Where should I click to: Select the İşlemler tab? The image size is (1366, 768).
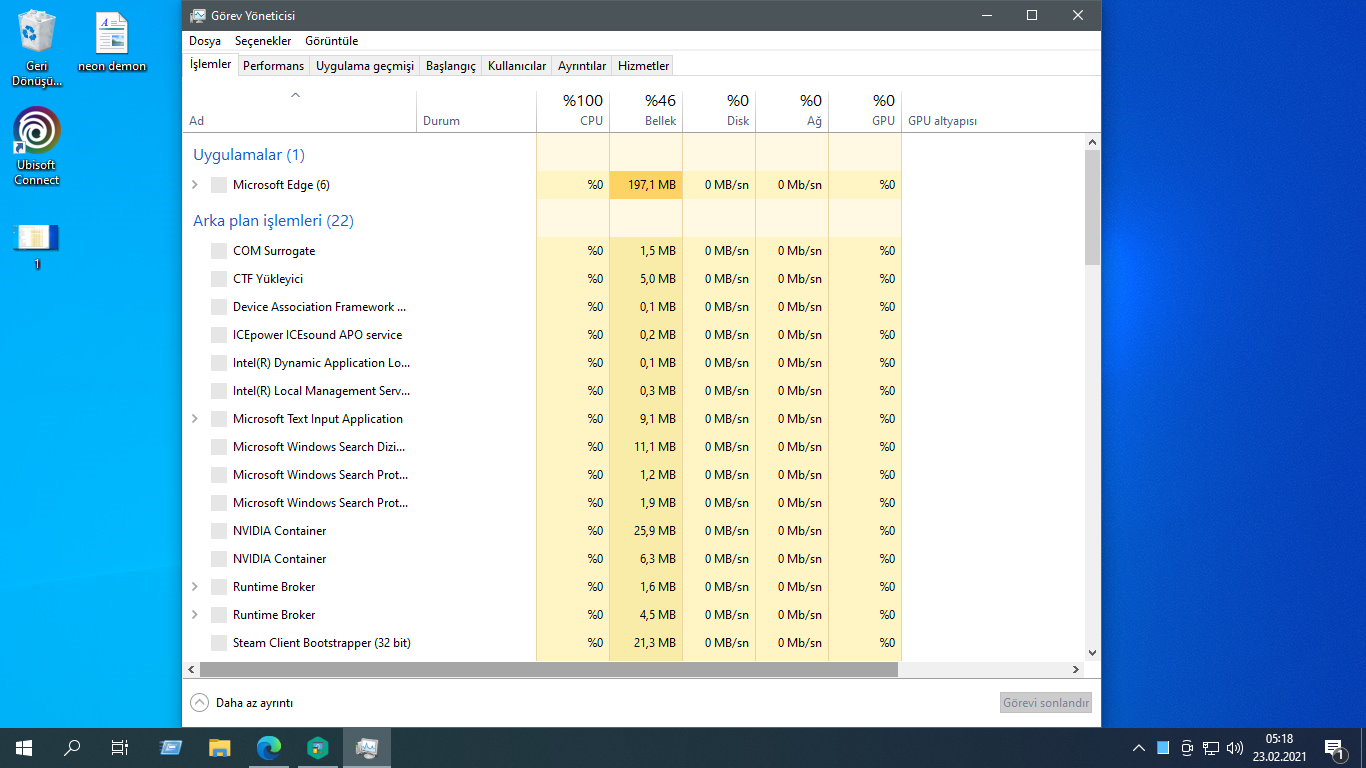click(x=211, y=65)
